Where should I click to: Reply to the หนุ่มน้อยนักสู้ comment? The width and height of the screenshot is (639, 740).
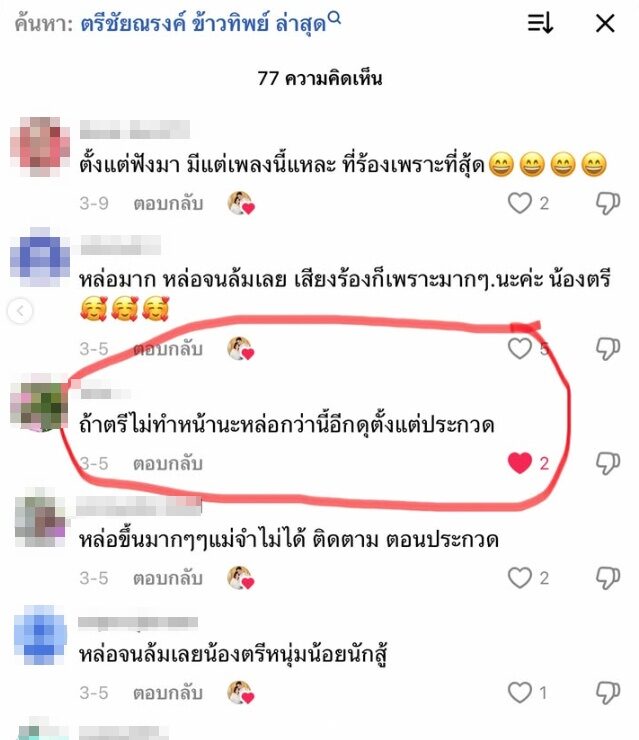(x=168, y=693)
